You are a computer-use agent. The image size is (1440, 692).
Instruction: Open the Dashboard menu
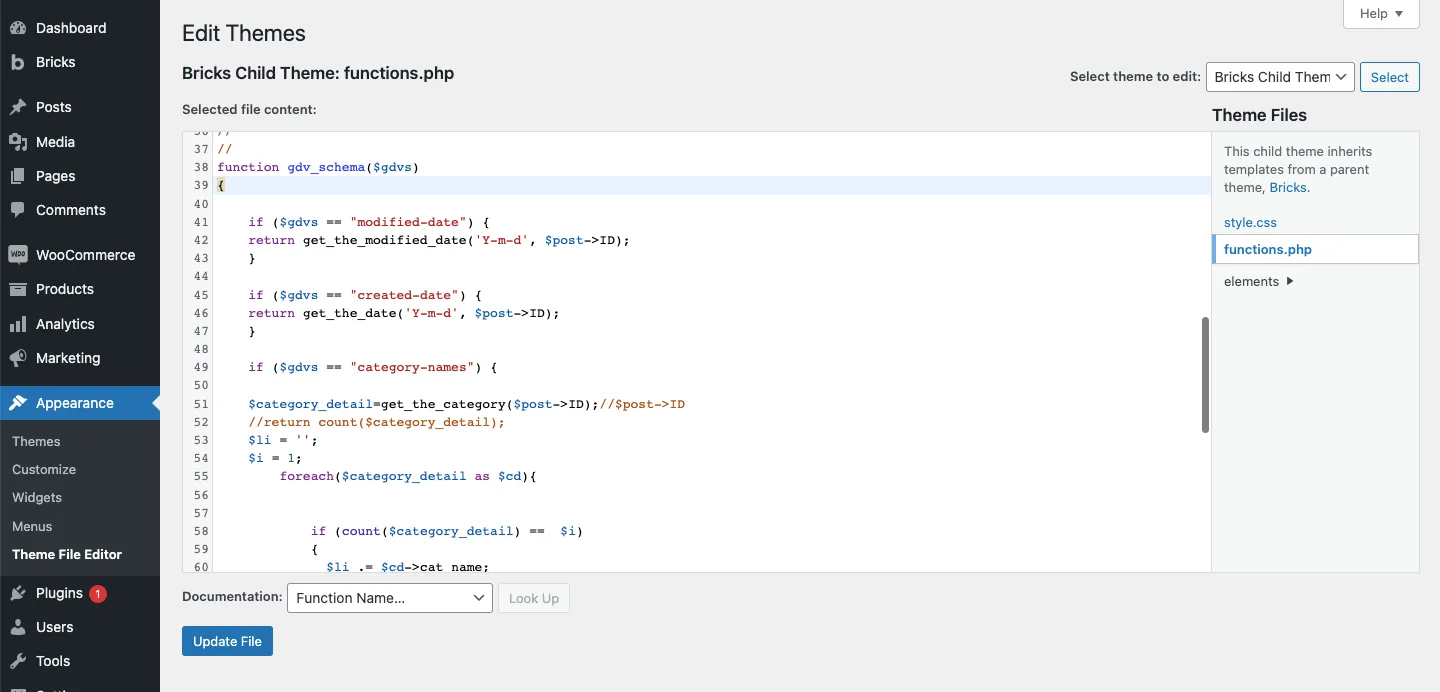(x=80, y=28)
